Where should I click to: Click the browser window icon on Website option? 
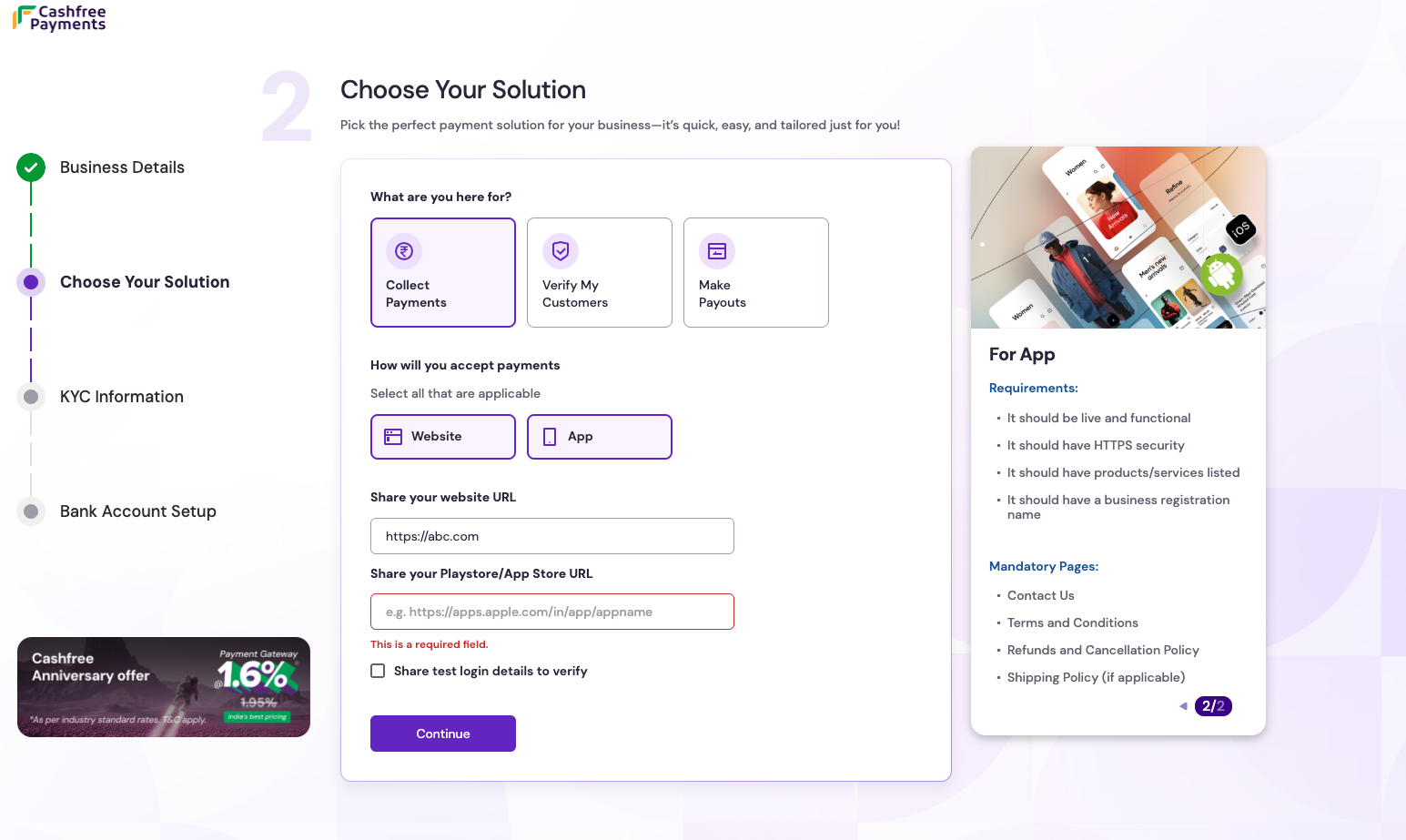[x=391, y=436]
